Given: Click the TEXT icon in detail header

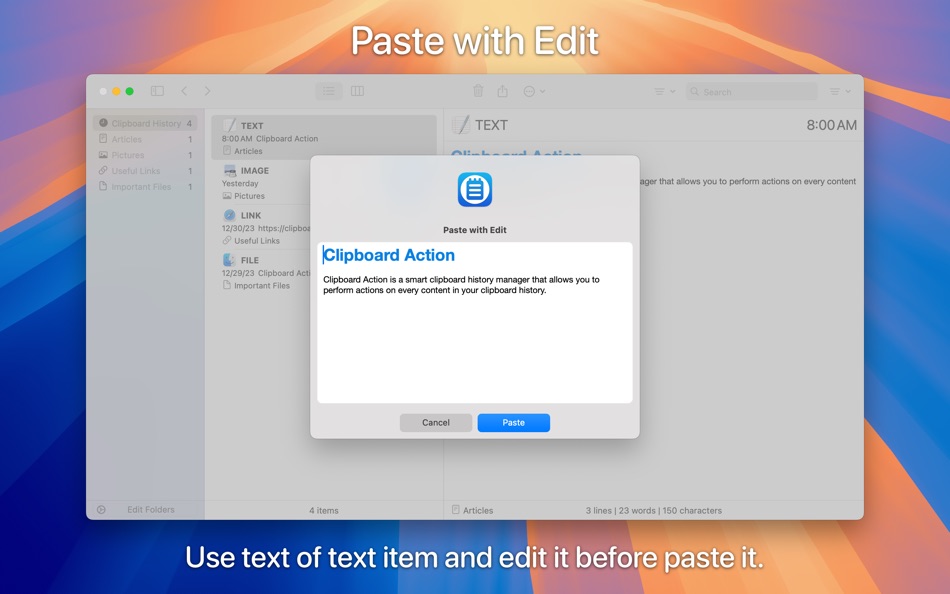Looking at the screenshot, I should coord(460,125).
